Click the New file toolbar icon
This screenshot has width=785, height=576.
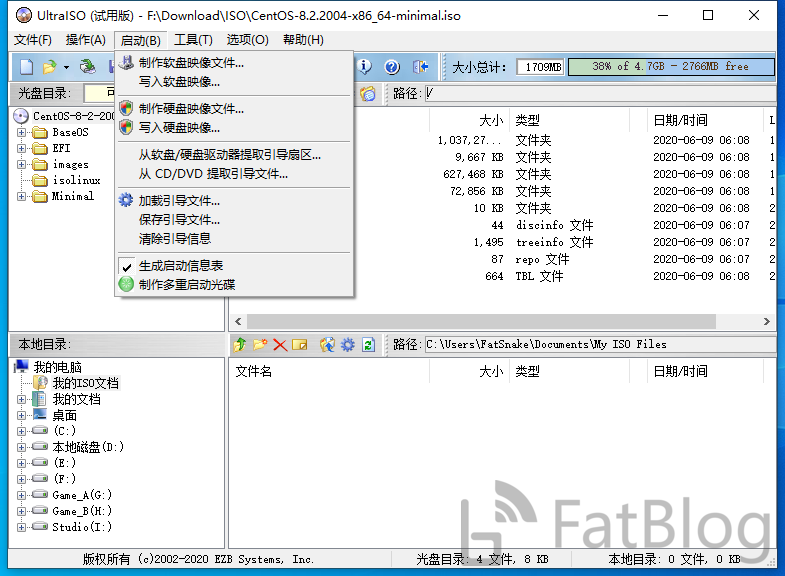click(27, 67)
